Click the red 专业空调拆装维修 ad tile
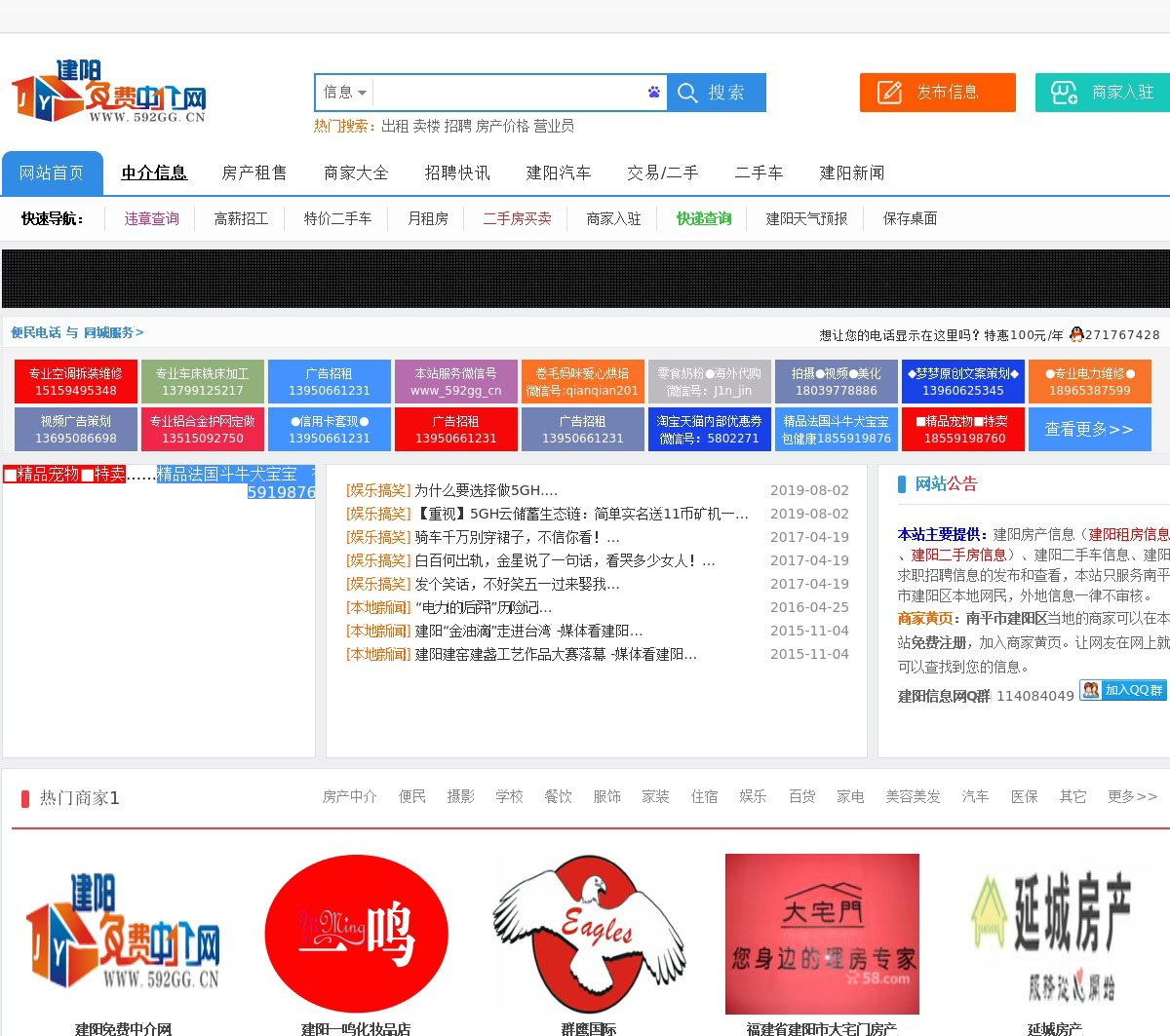The width and height of the screenshot is (1170, 1036). click(76, 381)
